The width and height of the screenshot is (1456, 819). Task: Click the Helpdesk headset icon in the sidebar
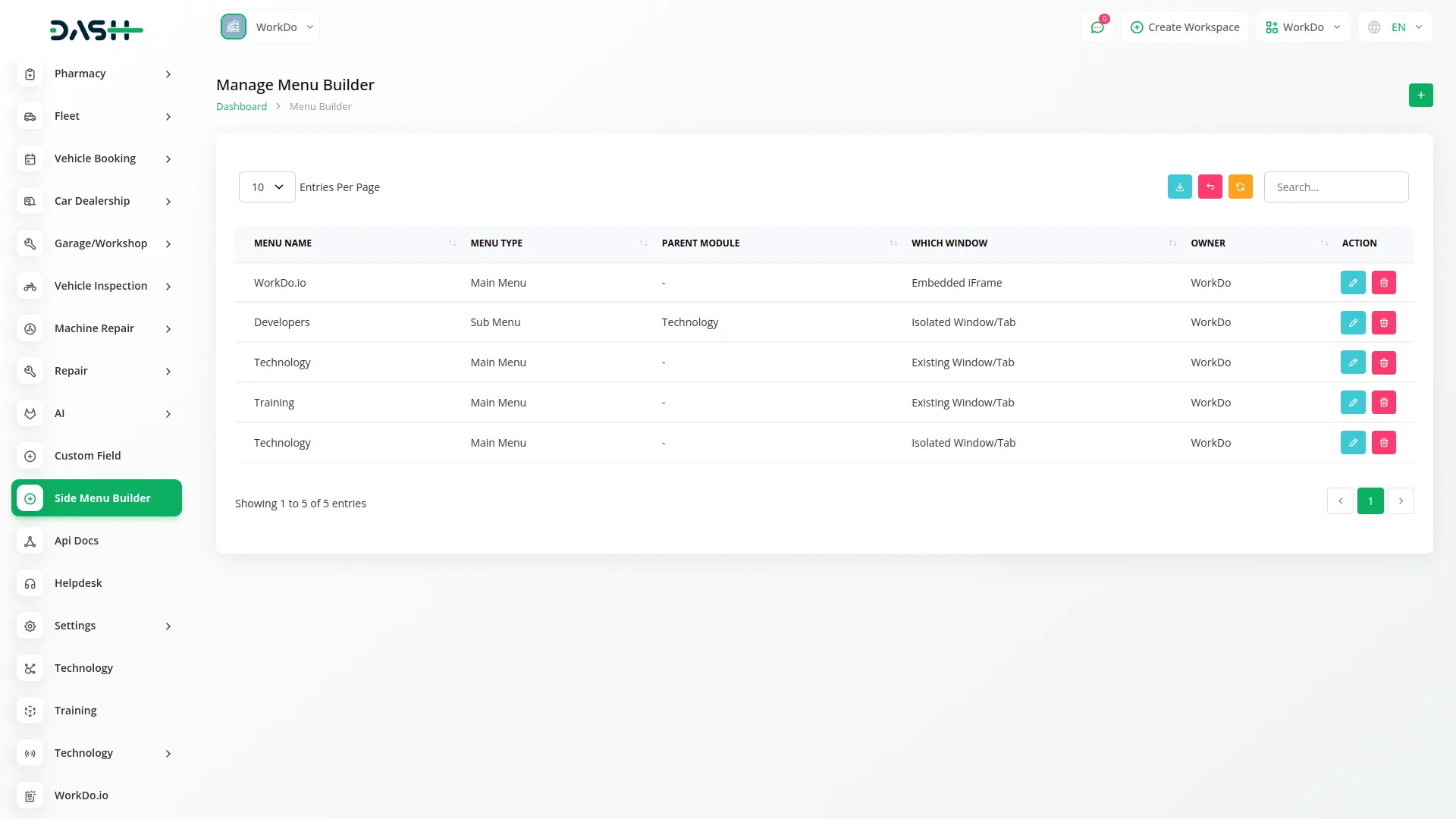30,583
